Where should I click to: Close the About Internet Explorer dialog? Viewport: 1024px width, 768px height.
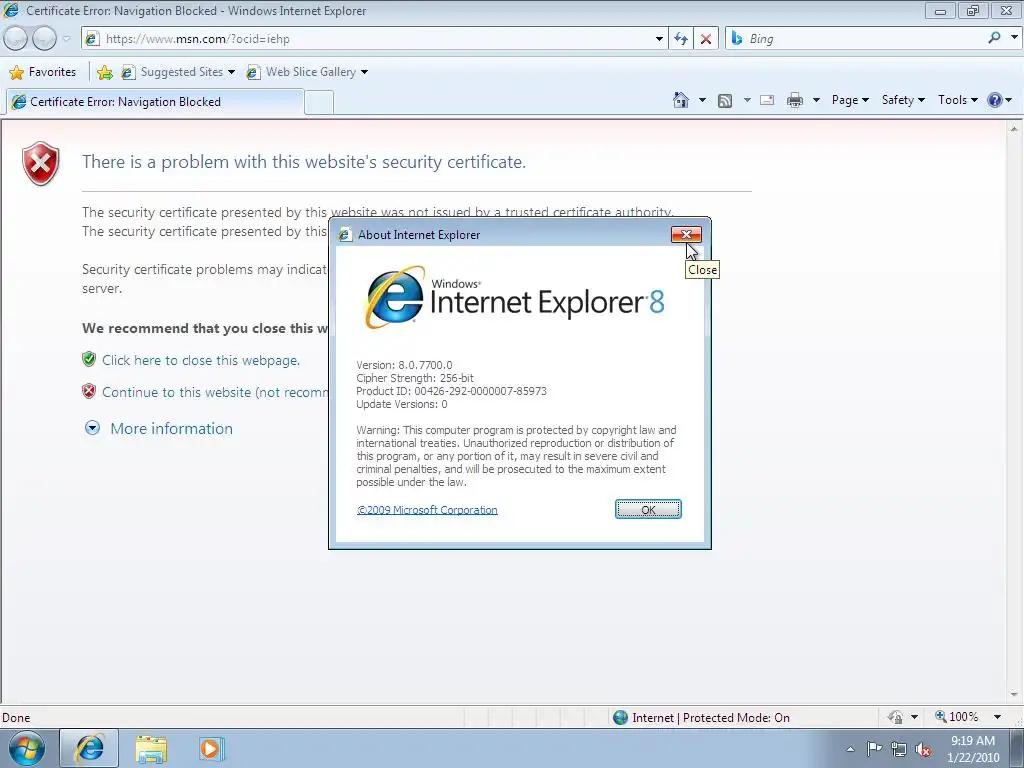click(x=686, y=234)
